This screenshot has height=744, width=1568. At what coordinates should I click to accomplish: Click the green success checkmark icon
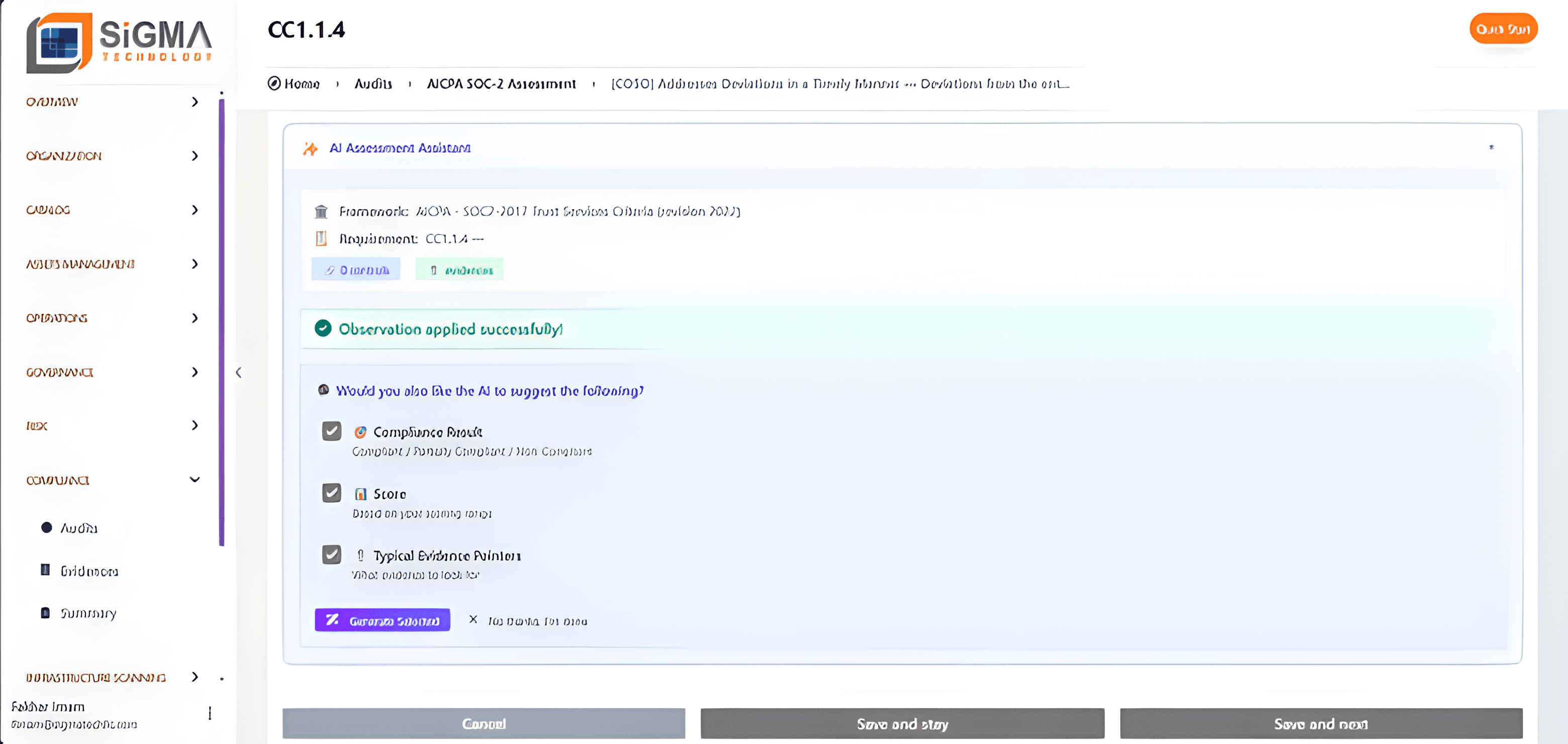(323, 329)
